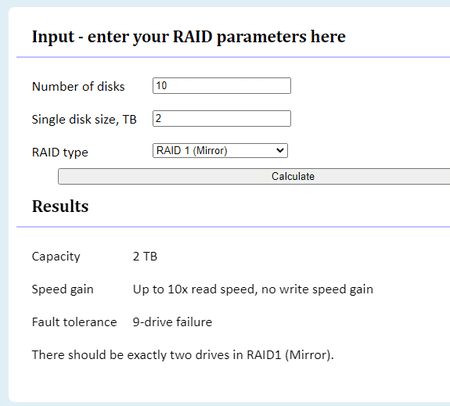
Task: Click the Results heading
Action: [60, 206]
